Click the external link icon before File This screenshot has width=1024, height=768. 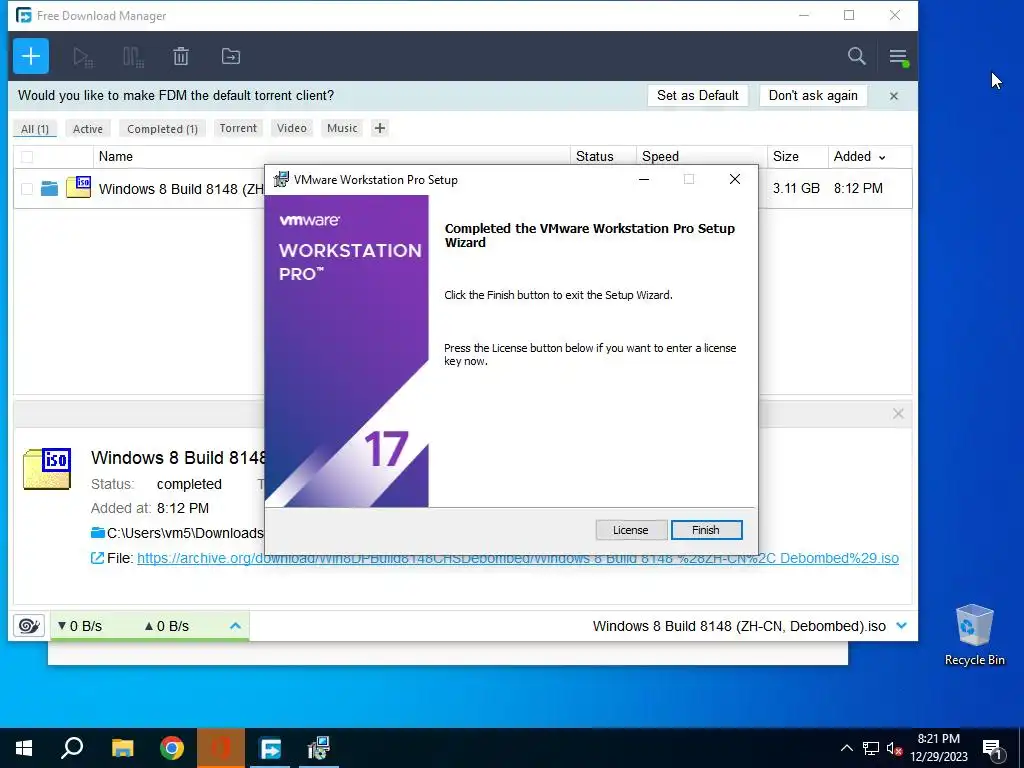[x=97, y=558]
